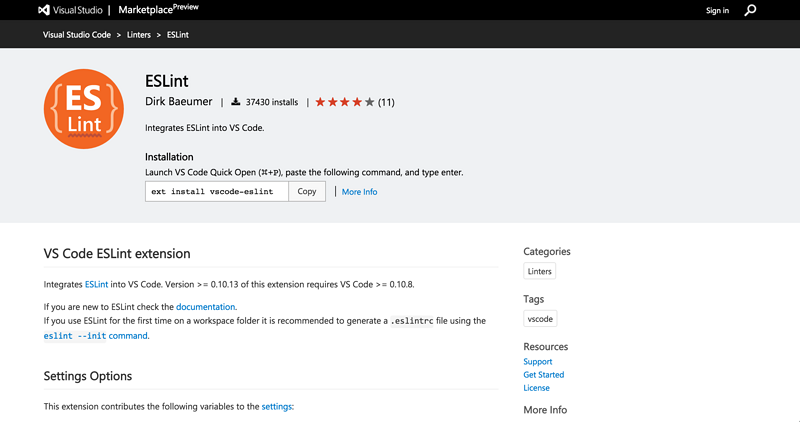The image size is (800, 422).
Task: Open the documentation link
Action: point(206,306)
